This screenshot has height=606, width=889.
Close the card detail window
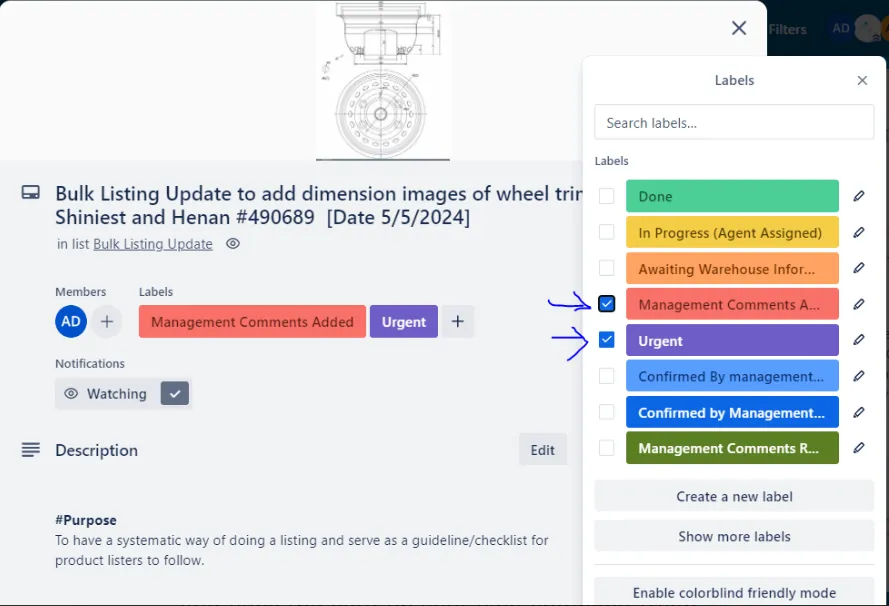tap(738, 28)
